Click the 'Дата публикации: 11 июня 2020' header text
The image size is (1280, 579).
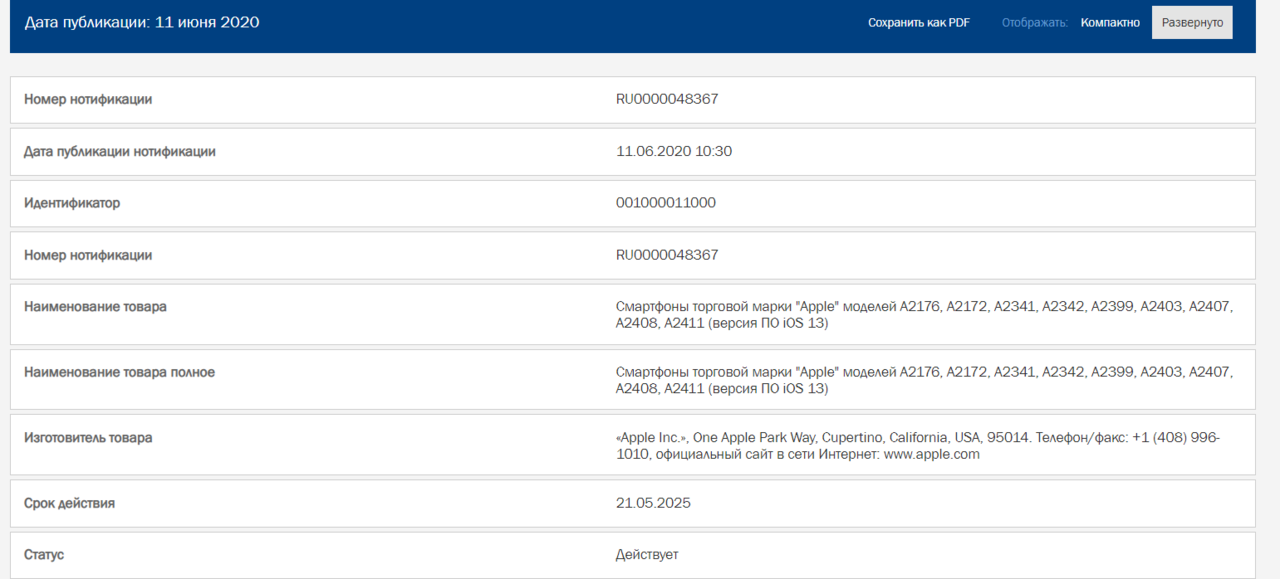(141, 22)
